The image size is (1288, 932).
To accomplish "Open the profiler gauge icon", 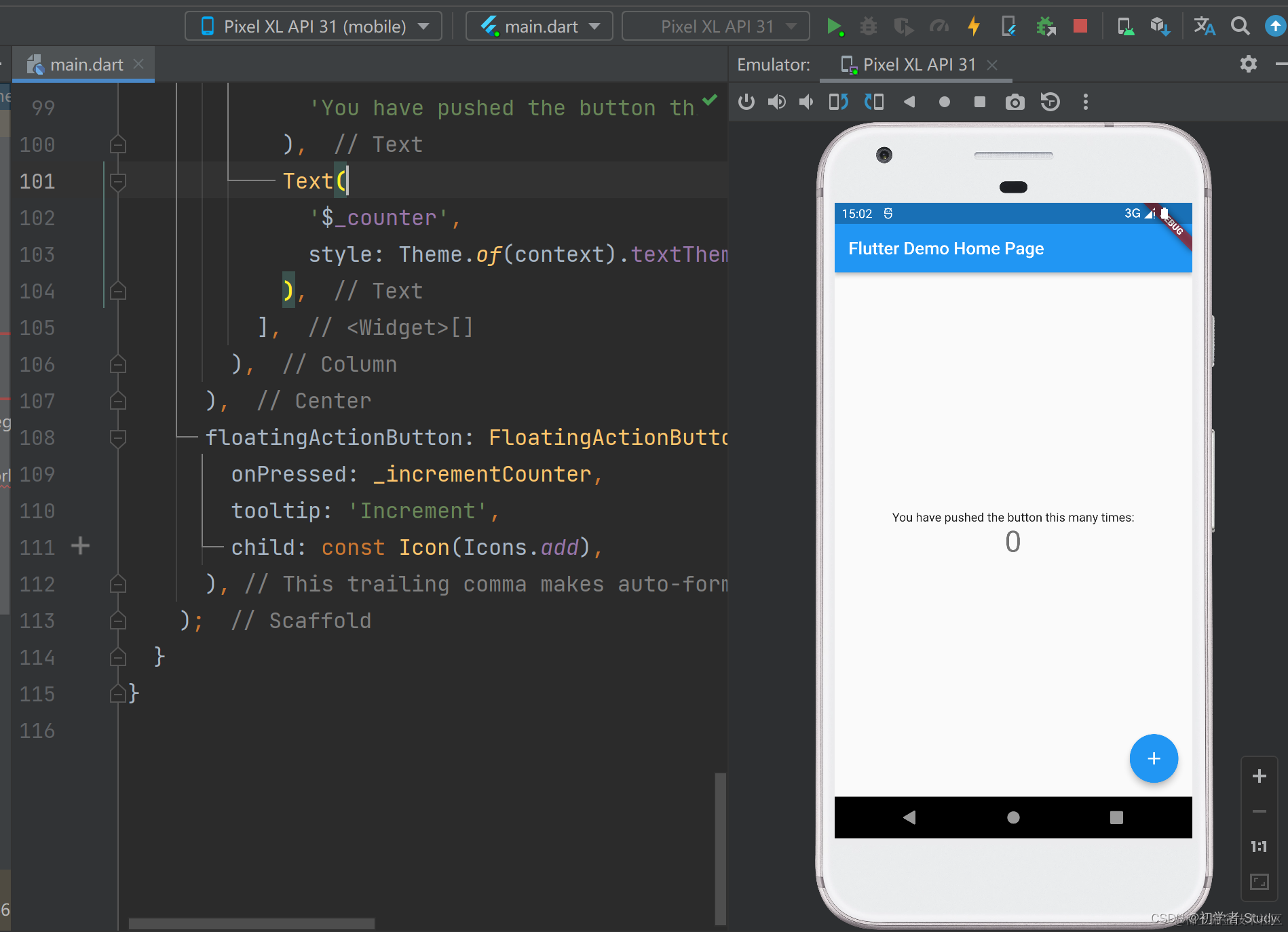I will 939,26.
